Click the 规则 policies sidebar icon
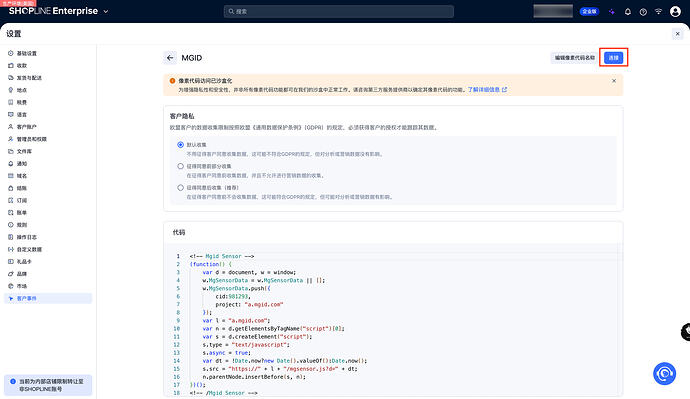Screen dimensions: 690x399 click(x=11, y=225)
